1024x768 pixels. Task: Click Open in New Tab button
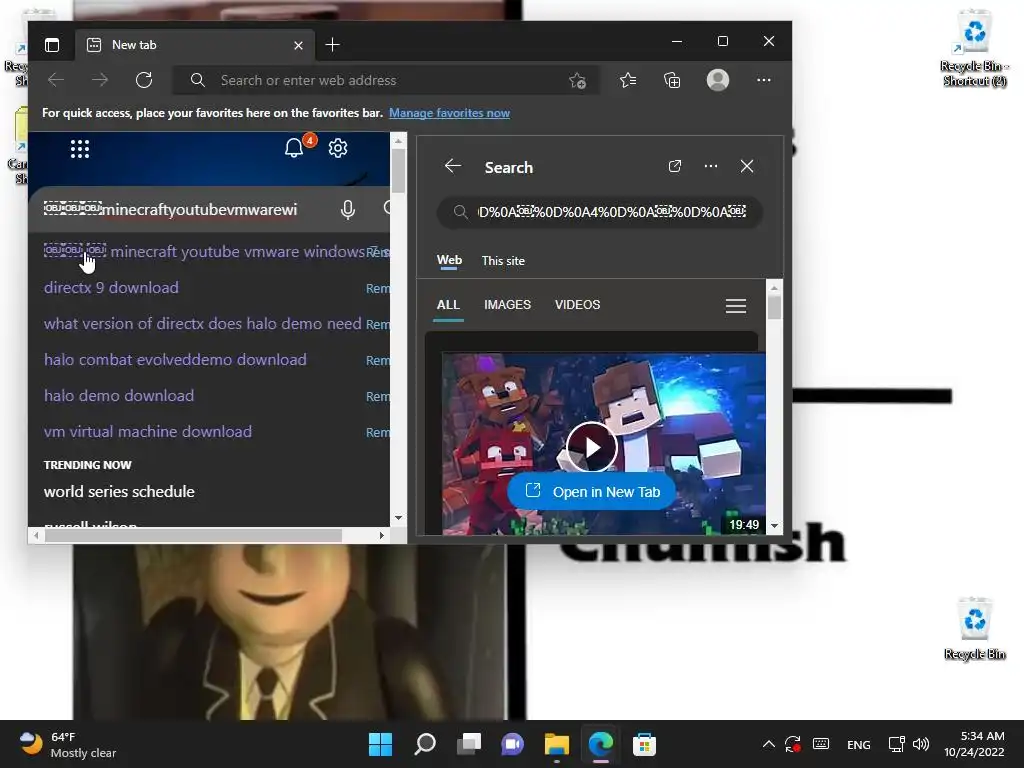click(x=592, y=492)
